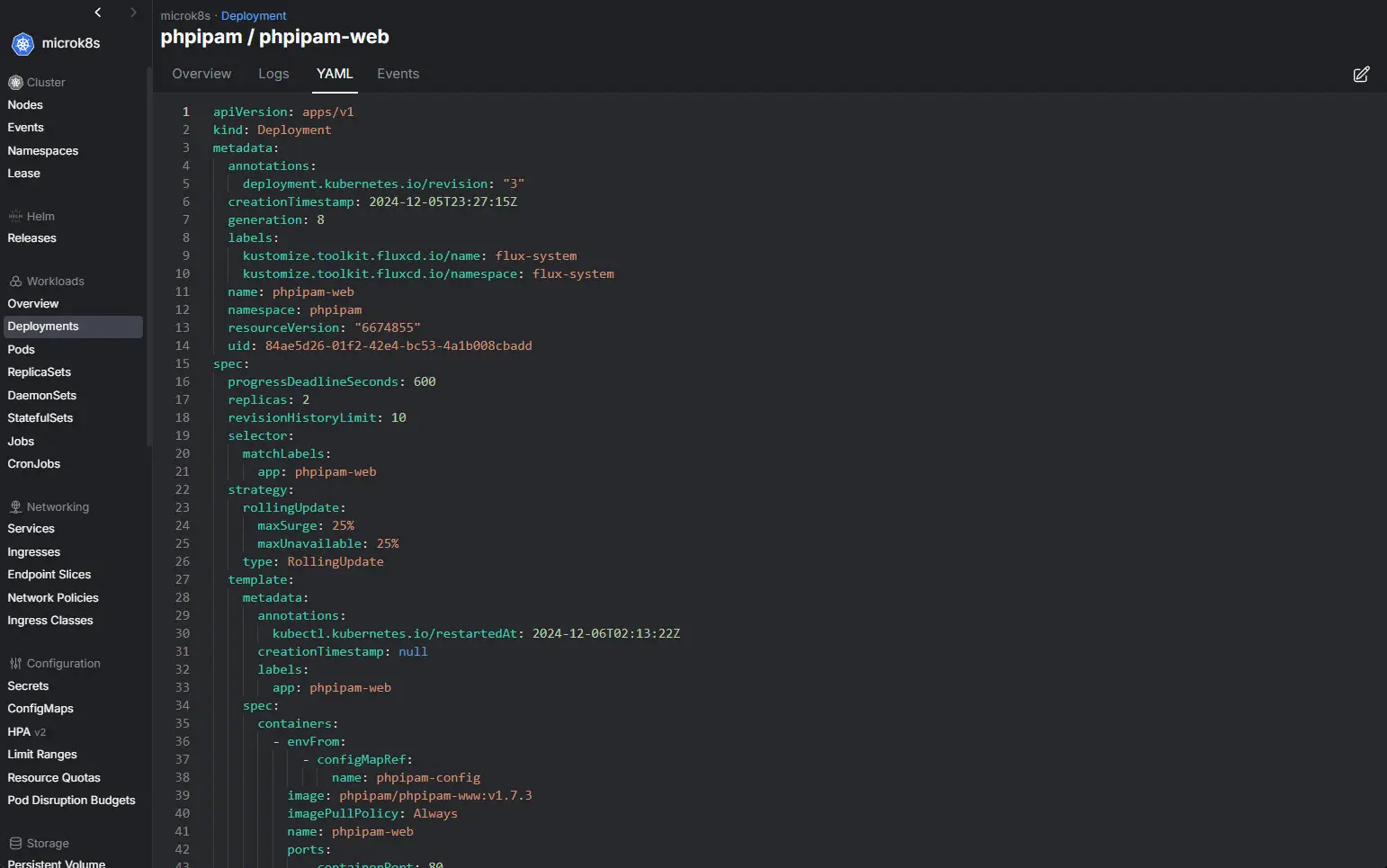The image size is (1387, 868).
Task: Open Helm Releases page
Action: 32,238
